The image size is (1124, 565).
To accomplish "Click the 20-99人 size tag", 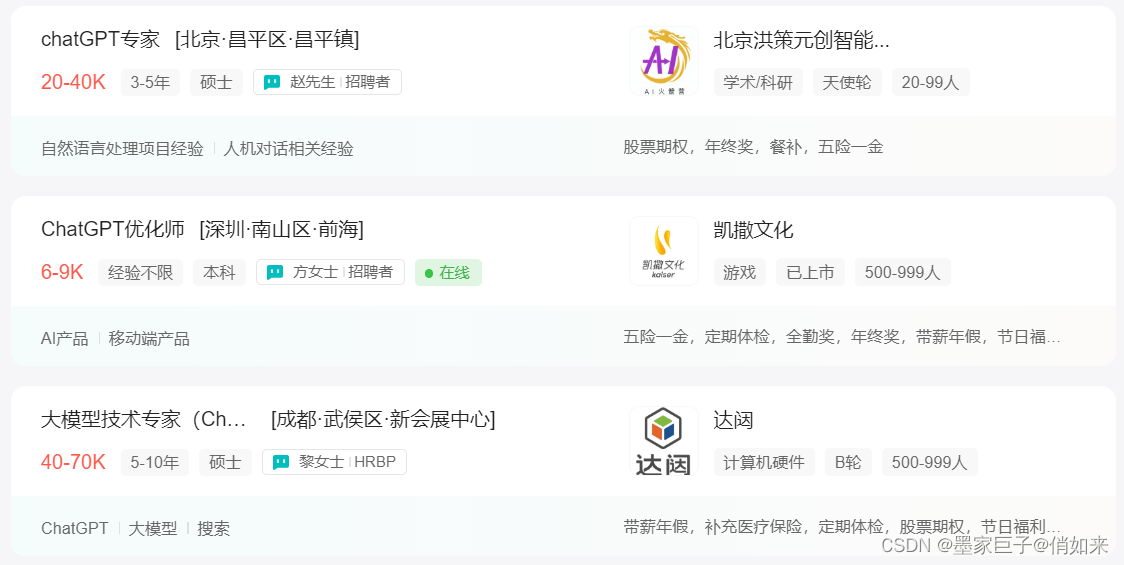I will tap(930, 82).
